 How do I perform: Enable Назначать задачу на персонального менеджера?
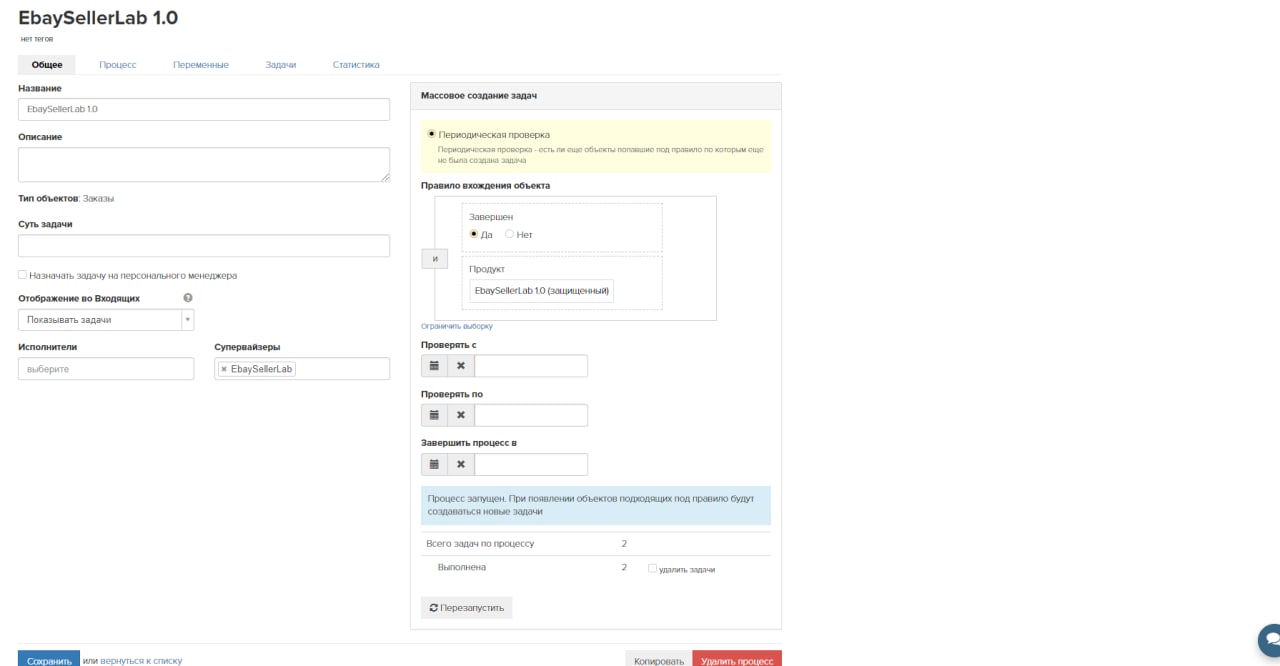pos(22,275)
